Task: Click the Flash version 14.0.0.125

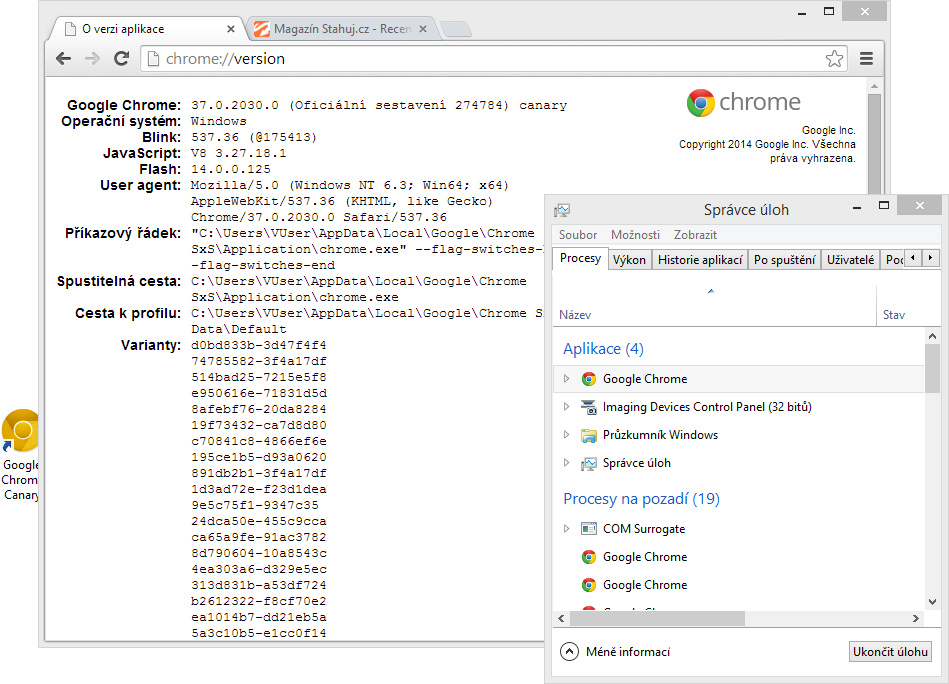Action: [231, 169]
